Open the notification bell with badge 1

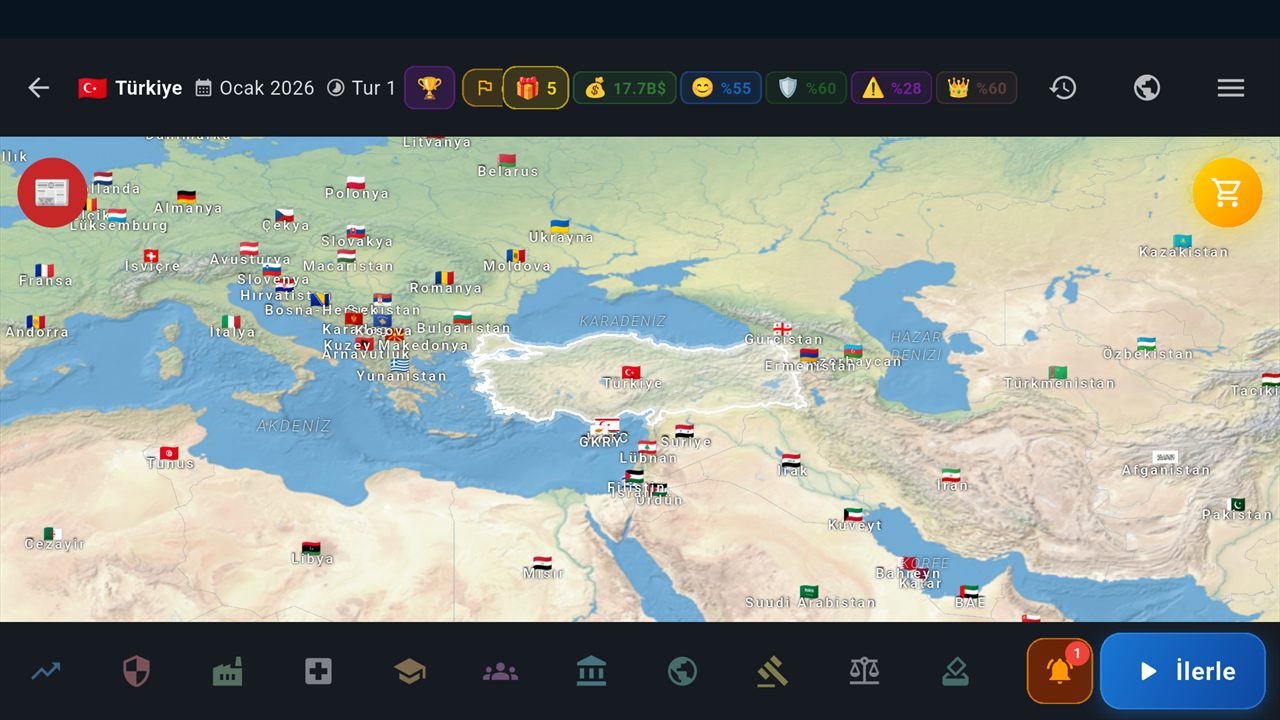pos(1060,671)
